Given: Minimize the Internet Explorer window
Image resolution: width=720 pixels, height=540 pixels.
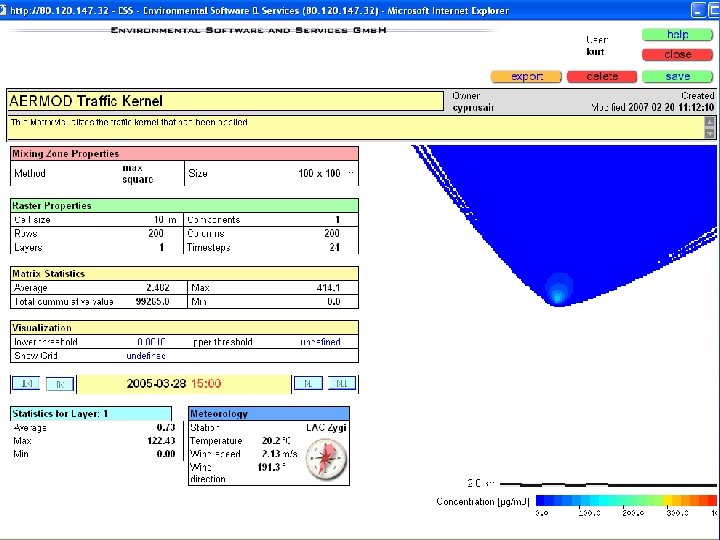Looking at the screenshot, I should click(x=698, y=10).
